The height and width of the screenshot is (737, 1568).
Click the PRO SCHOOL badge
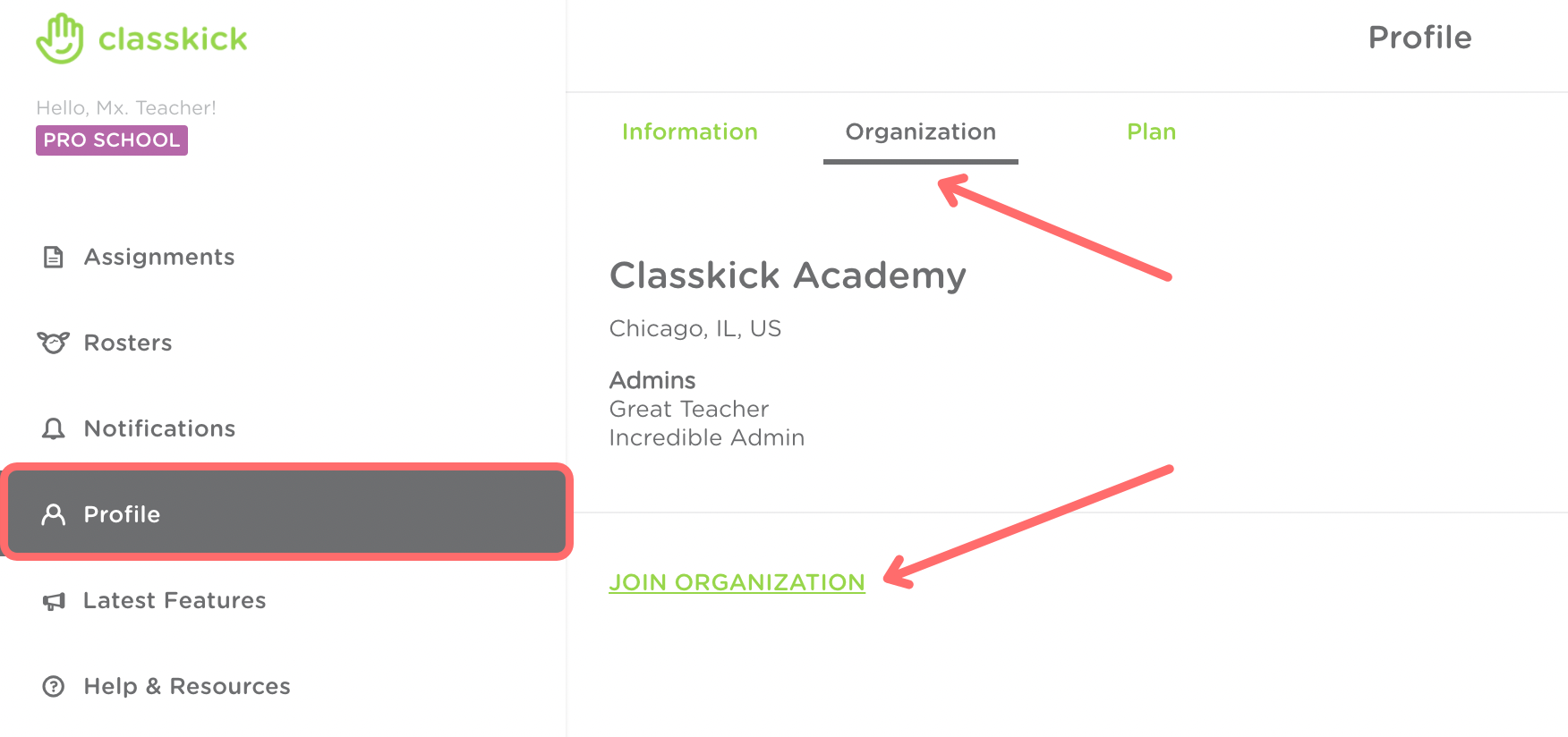(x=111, y=140)
